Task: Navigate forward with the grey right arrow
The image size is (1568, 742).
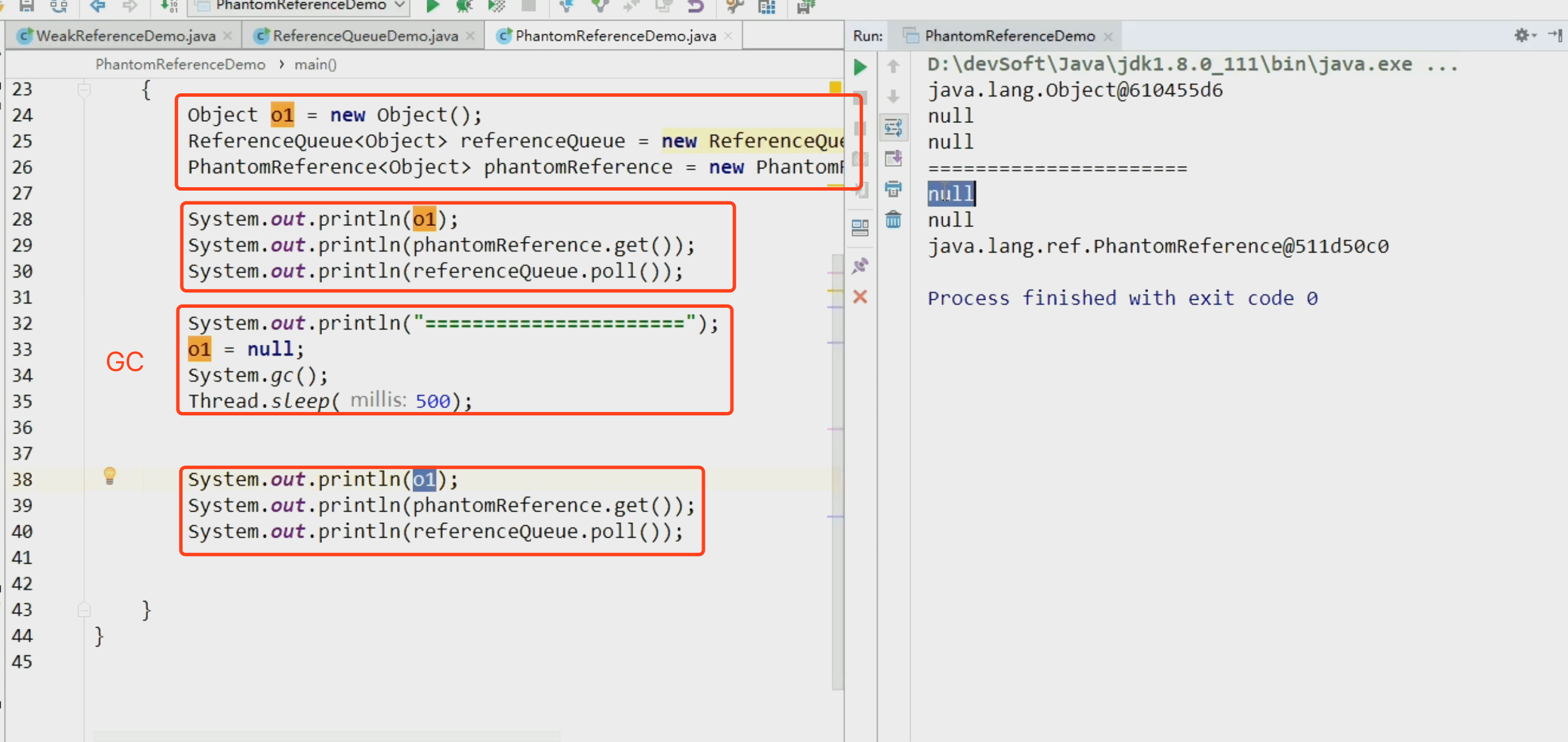Action: click(x=129, y=6)
